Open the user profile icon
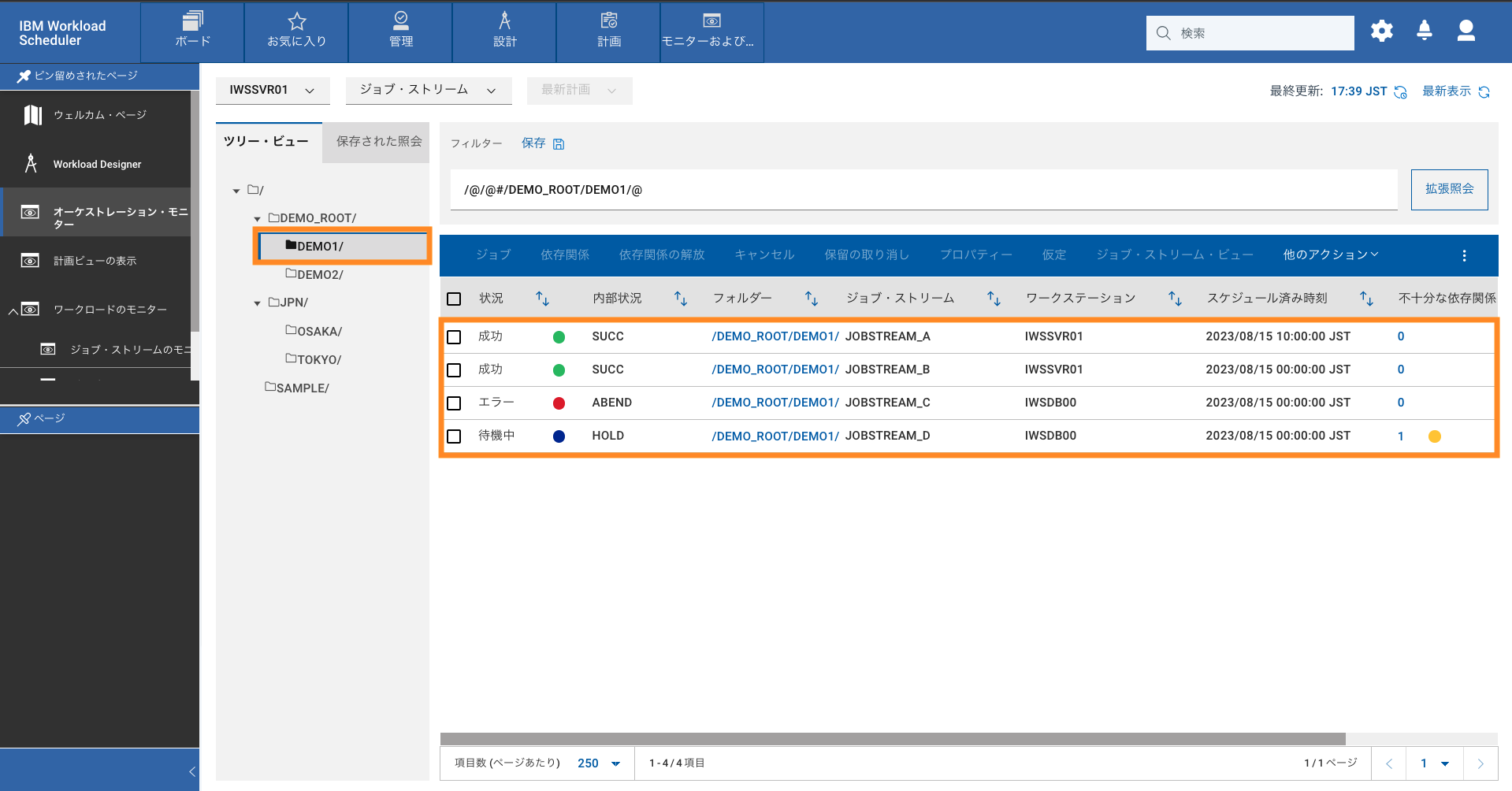Viewport: 1512px width, 791px height. 1466,31
